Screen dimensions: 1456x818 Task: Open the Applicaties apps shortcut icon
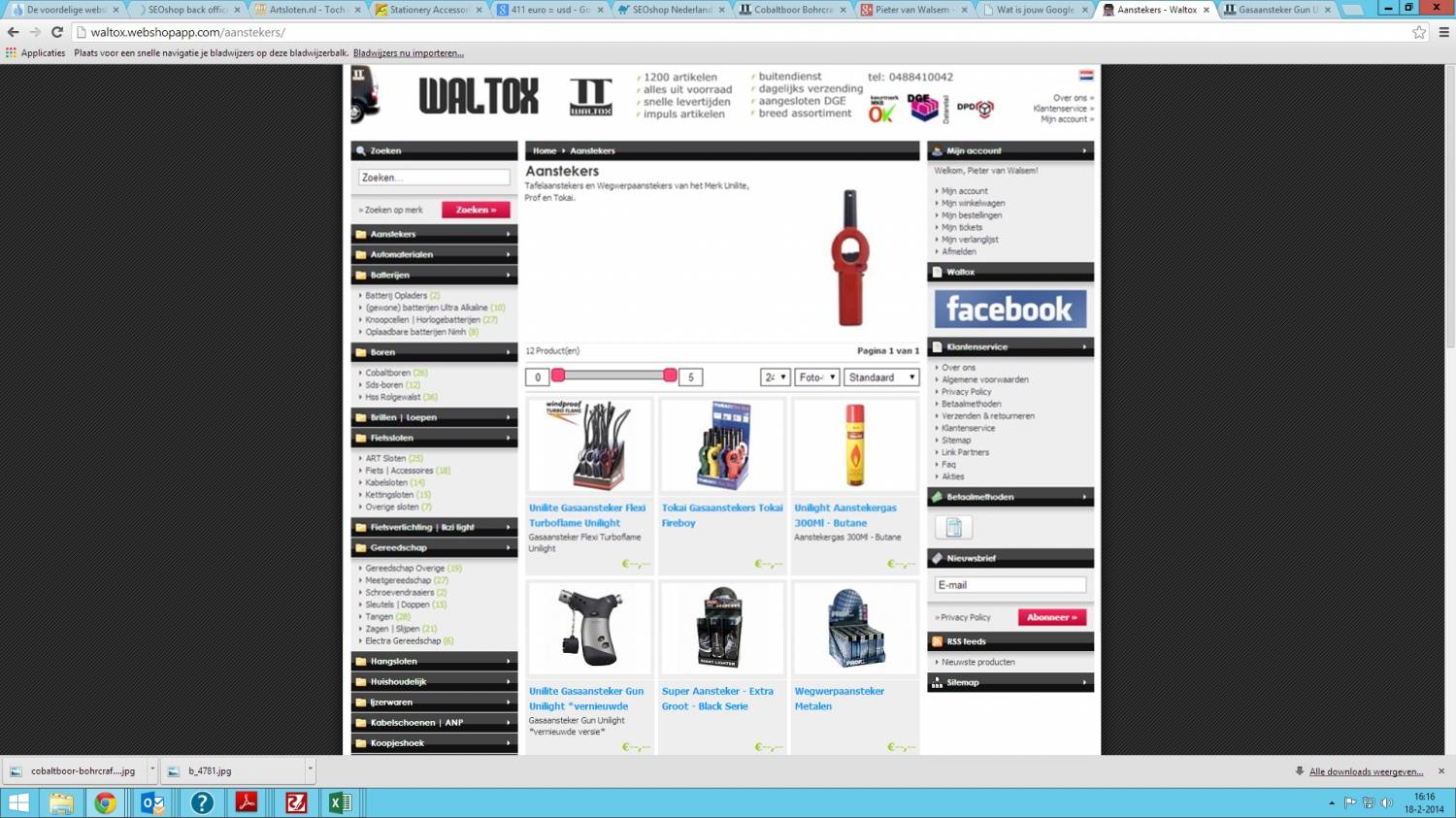point(12,53)
